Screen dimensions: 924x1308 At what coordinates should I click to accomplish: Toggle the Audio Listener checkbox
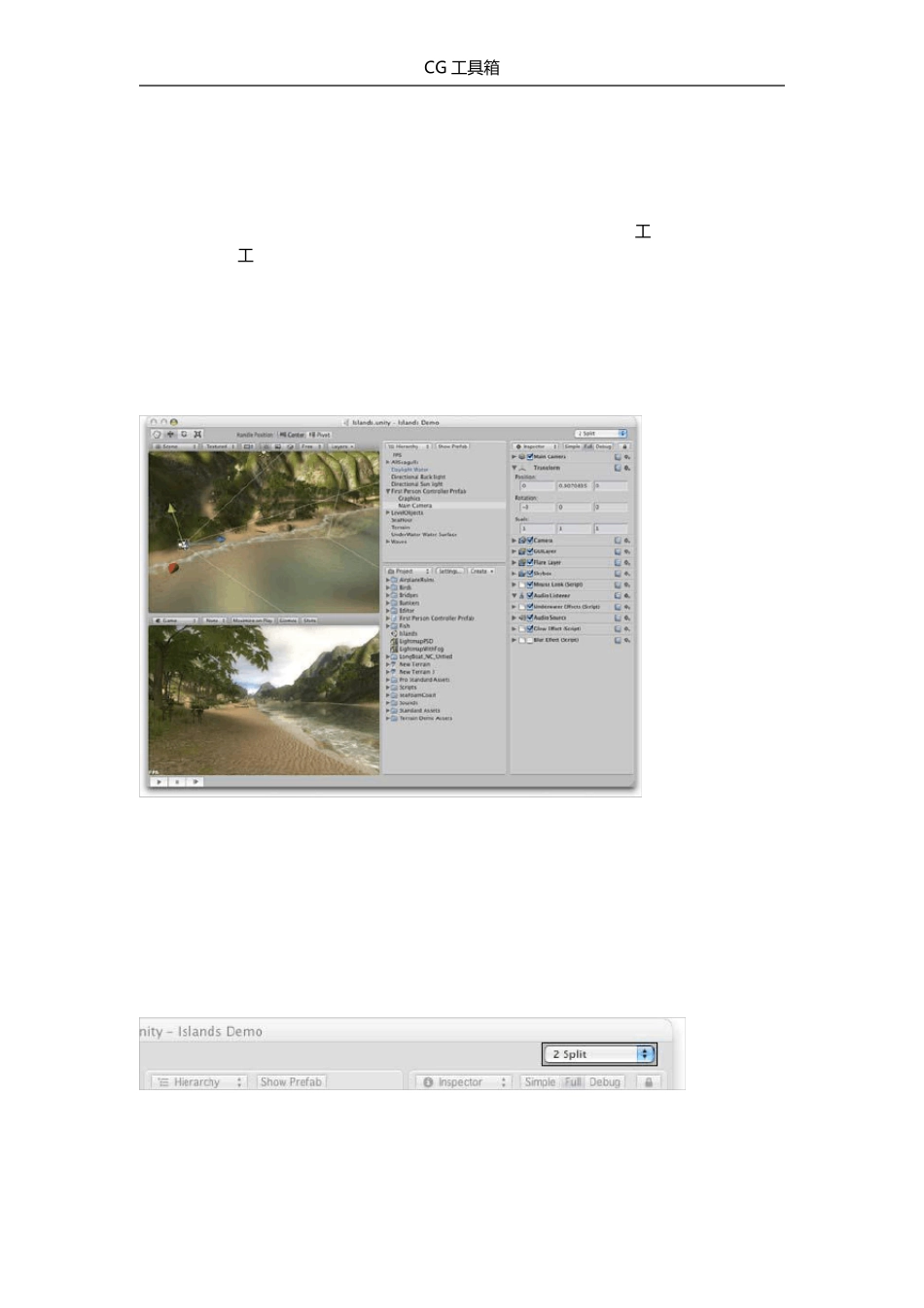(x=530, y=595)
